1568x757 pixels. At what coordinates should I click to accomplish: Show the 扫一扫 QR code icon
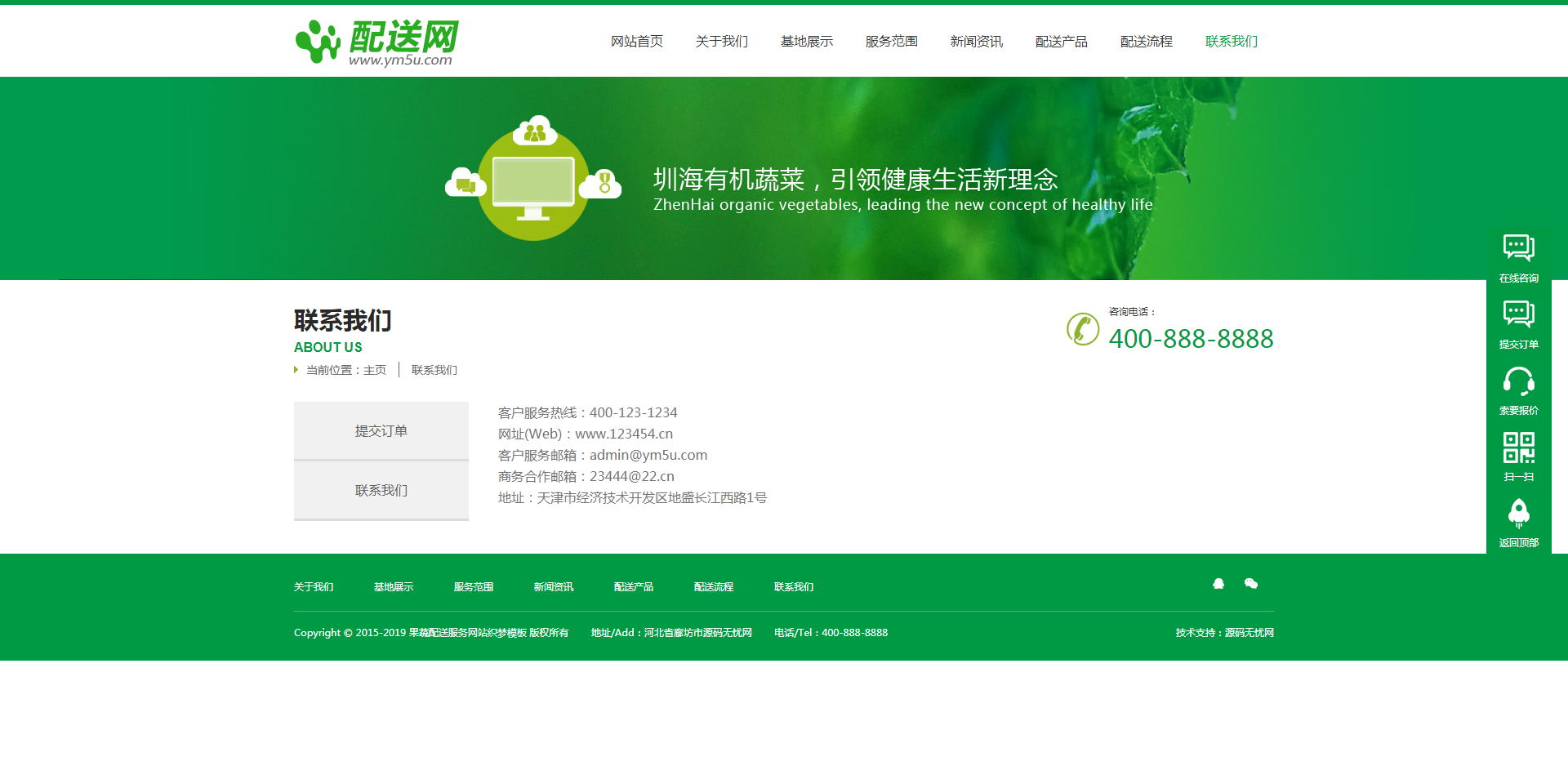1518,448
